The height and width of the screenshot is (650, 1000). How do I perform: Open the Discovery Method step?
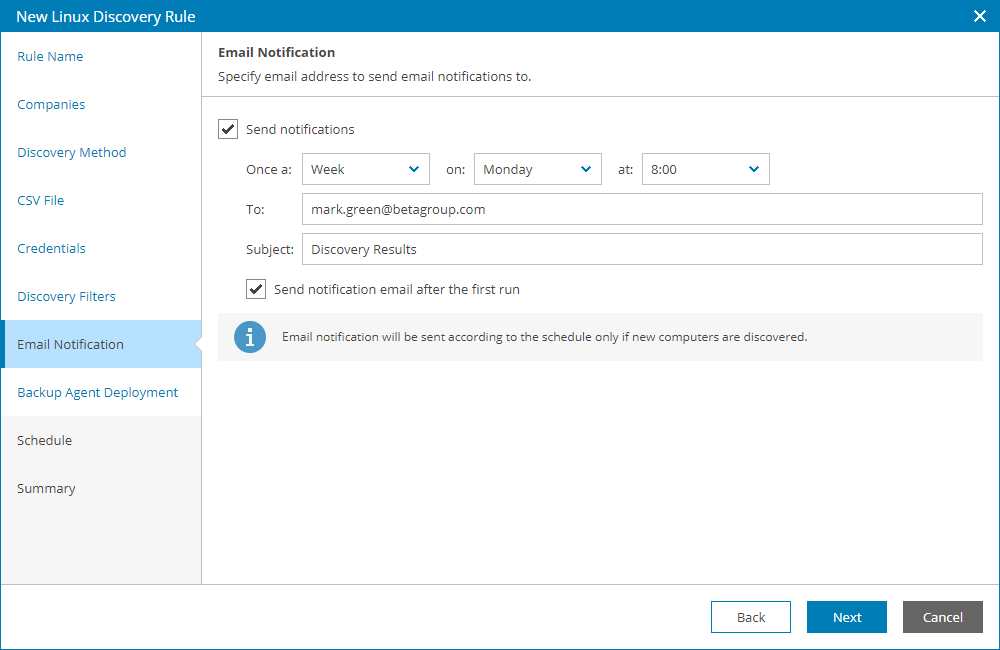click(71, 152)
